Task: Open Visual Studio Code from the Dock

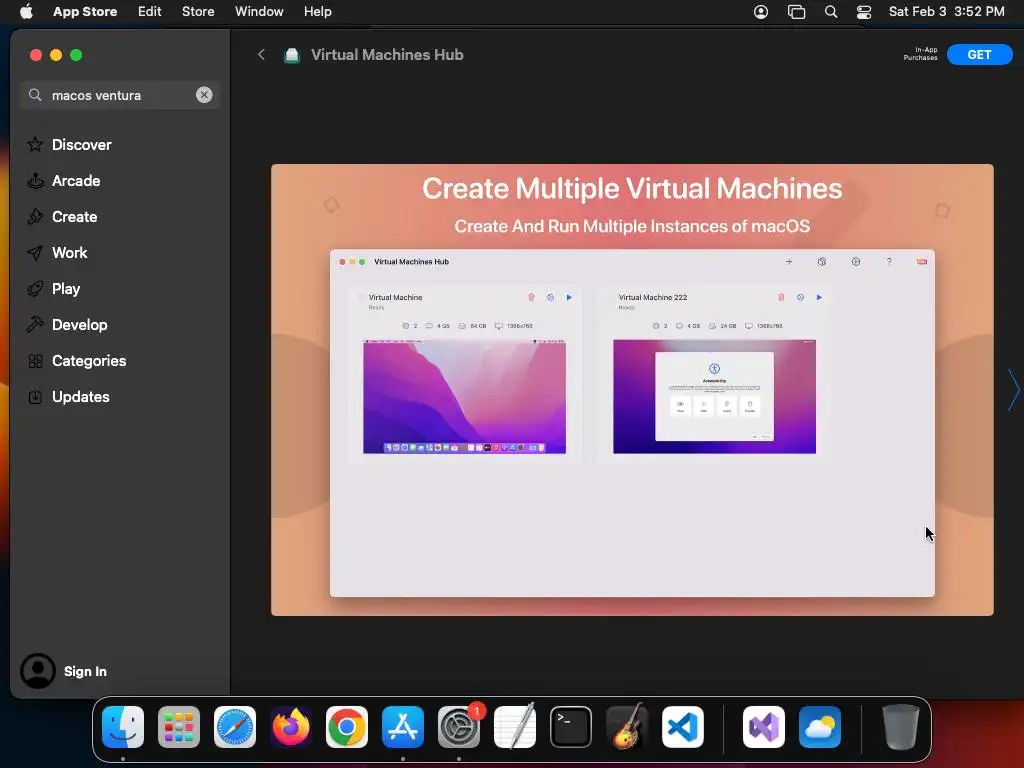Action: [683, 727]
